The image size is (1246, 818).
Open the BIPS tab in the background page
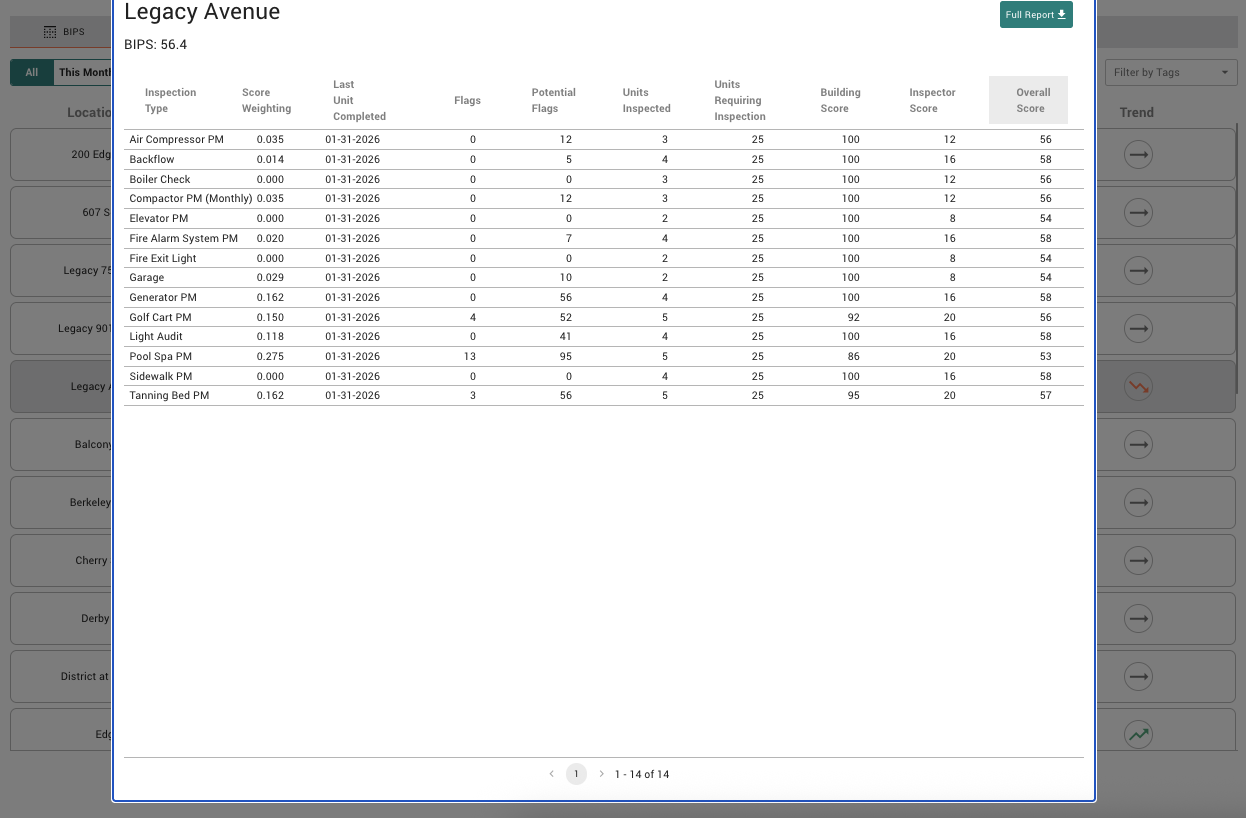pyautogui.click(x=65, y=32)
